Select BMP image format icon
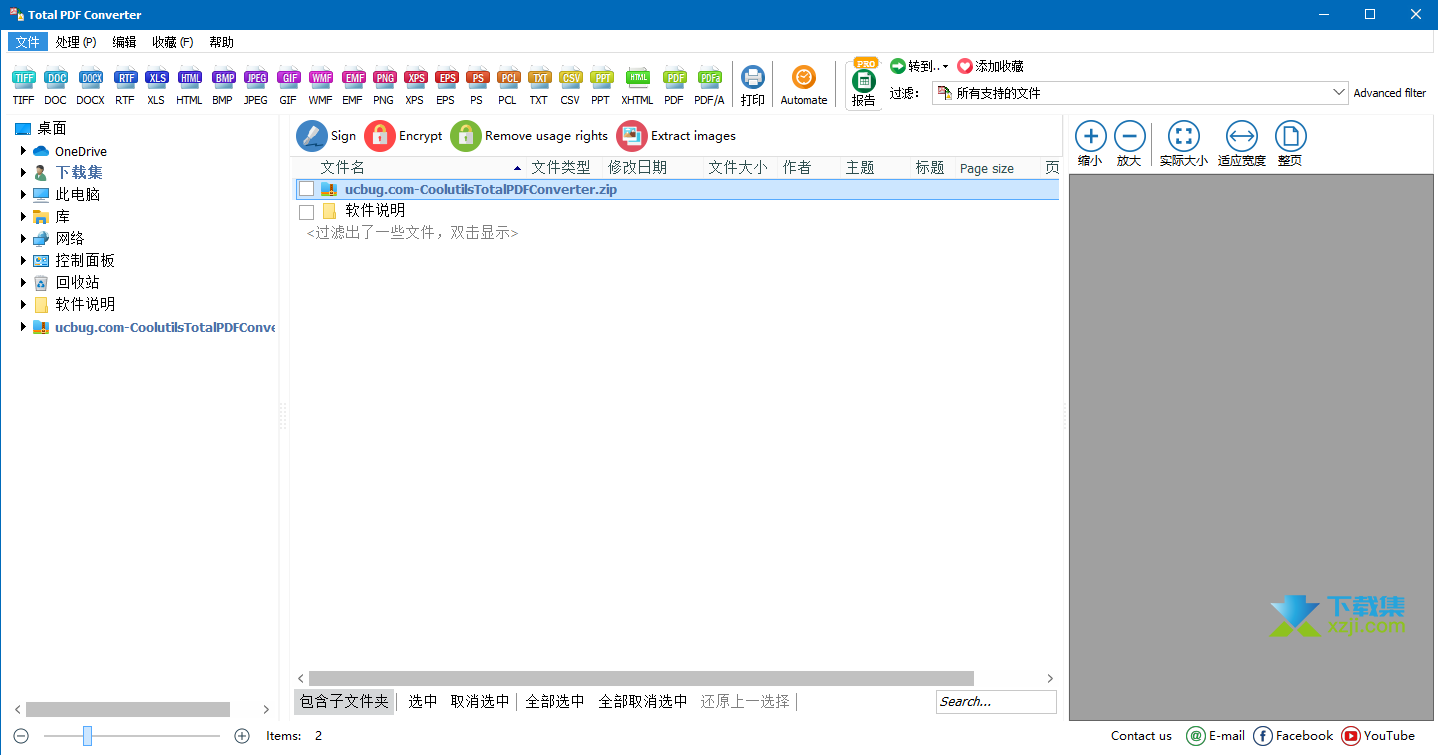This screenshot has height=755, width=1438. [x=223, y=78]
